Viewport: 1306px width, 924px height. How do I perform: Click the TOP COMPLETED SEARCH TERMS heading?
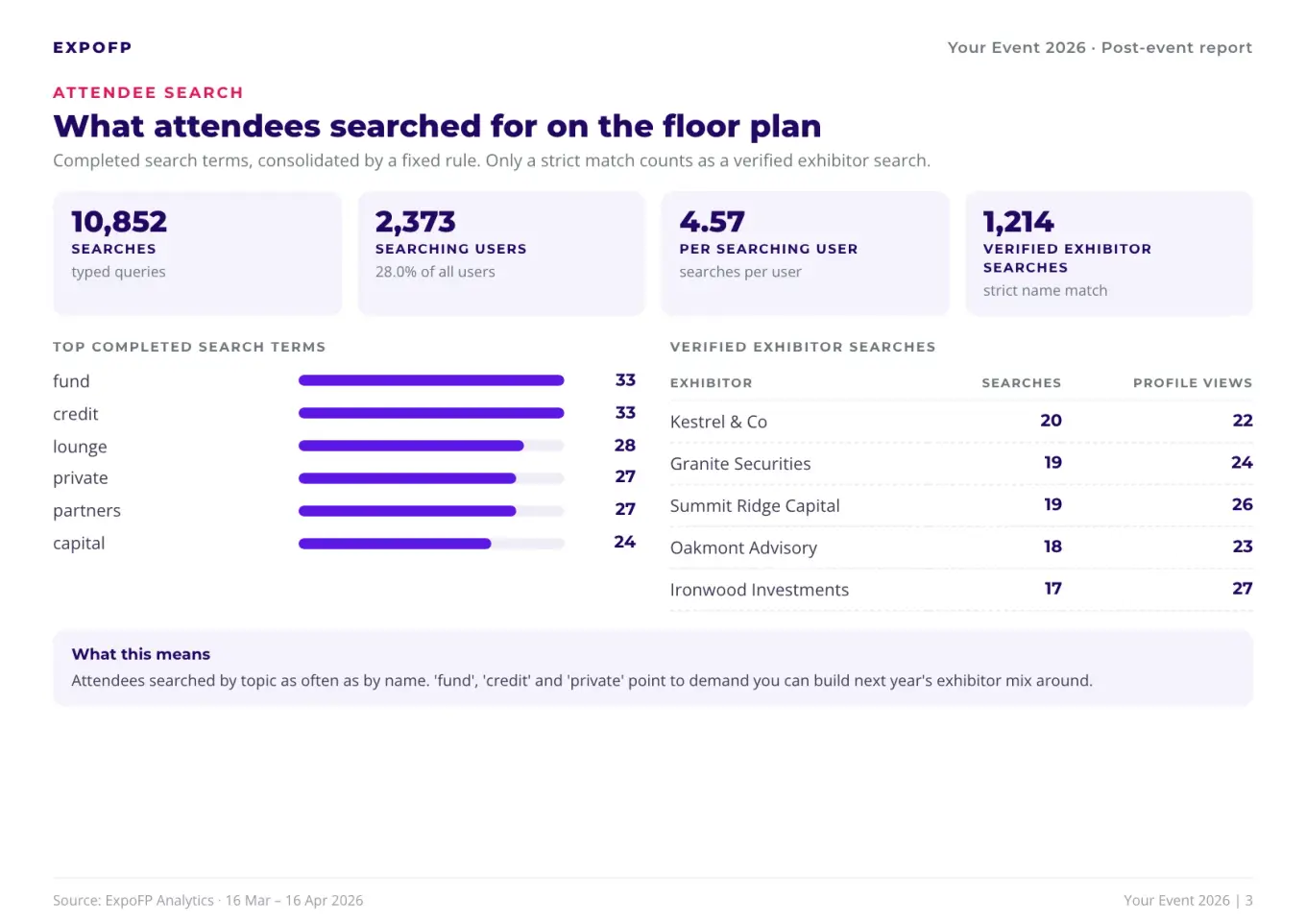(x=189, y=347)
